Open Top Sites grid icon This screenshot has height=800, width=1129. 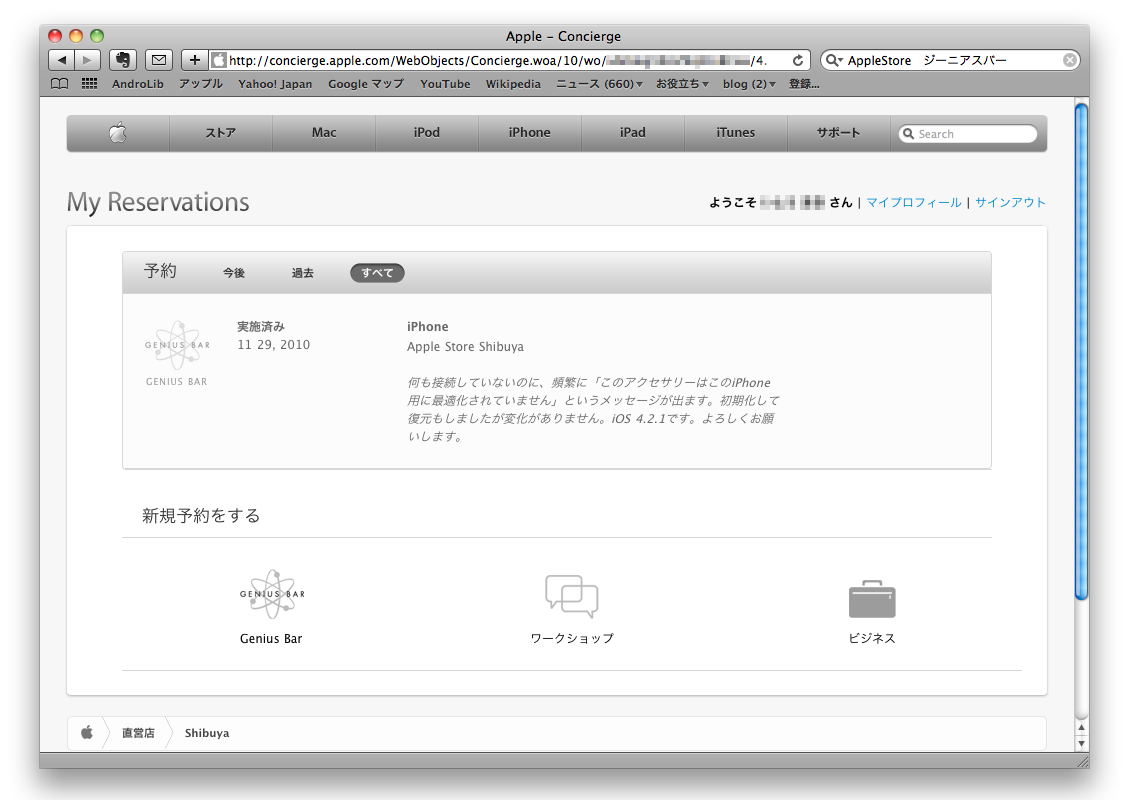[89, 84]
